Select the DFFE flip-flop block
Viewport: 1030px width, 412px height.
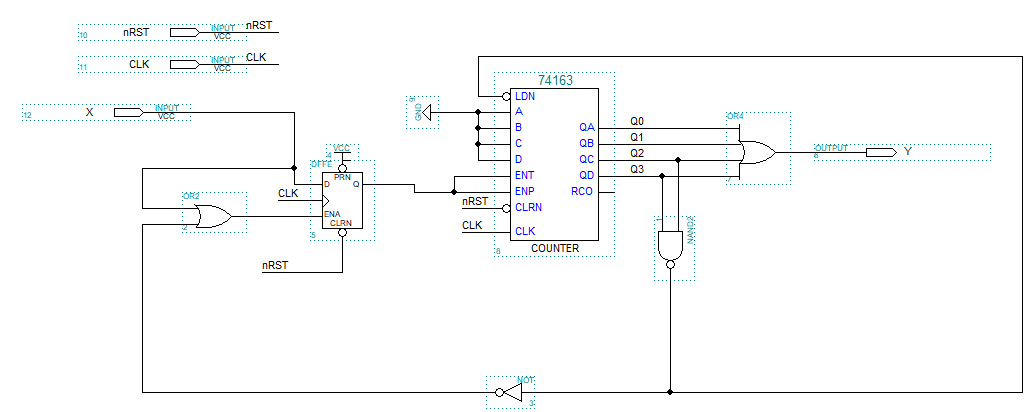click(x=342, y=200)
